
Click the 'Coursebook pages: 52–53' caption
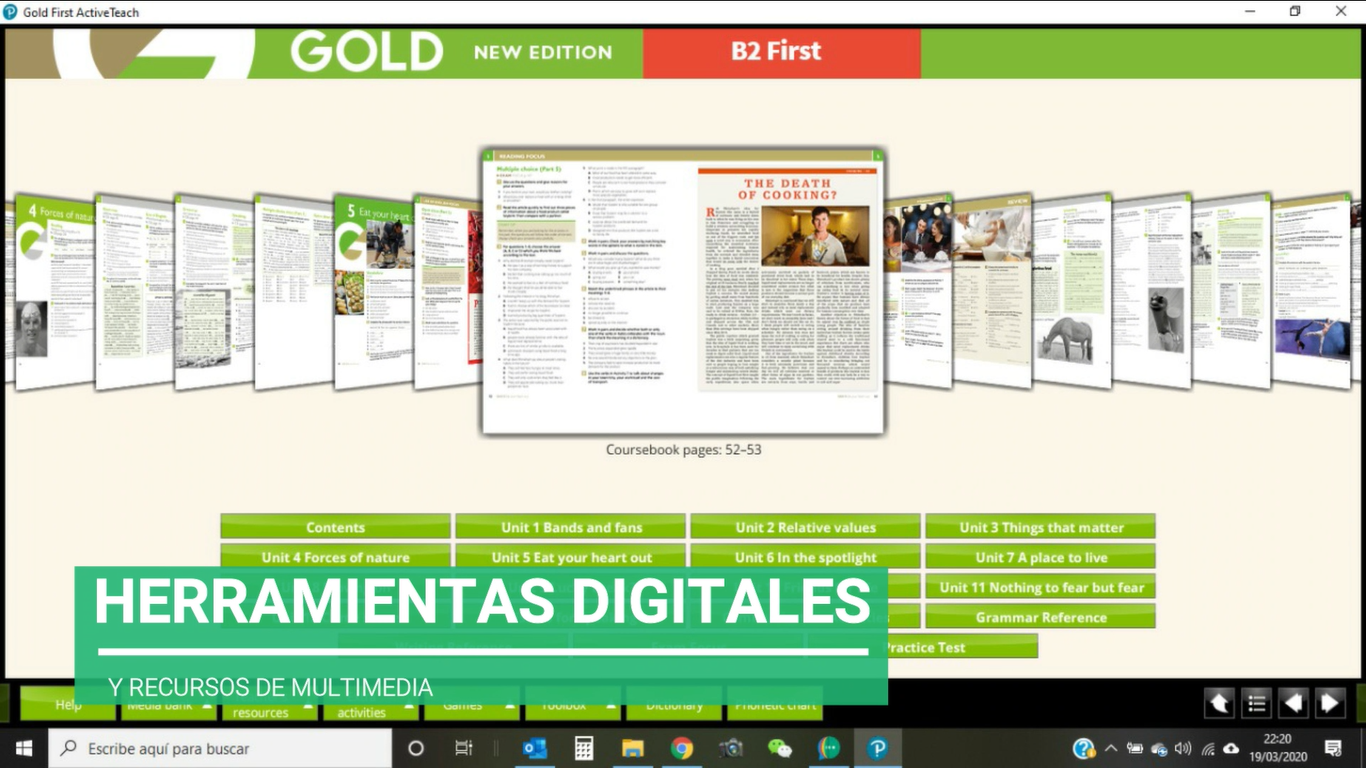pyautogui.click(x=684, y=450)
